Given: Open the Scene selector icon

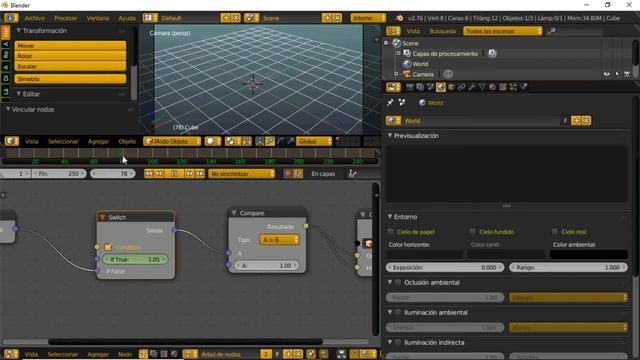Looking at the screenshot, I should pos(251,18).
